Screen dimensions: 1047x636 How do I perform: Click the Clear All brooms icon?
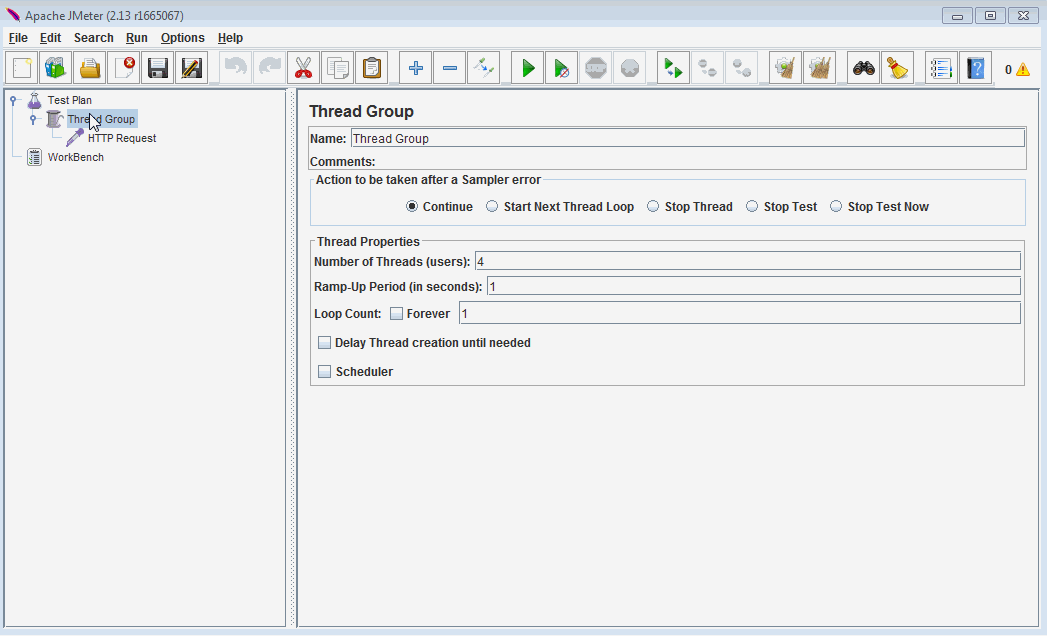coord(820,68)
